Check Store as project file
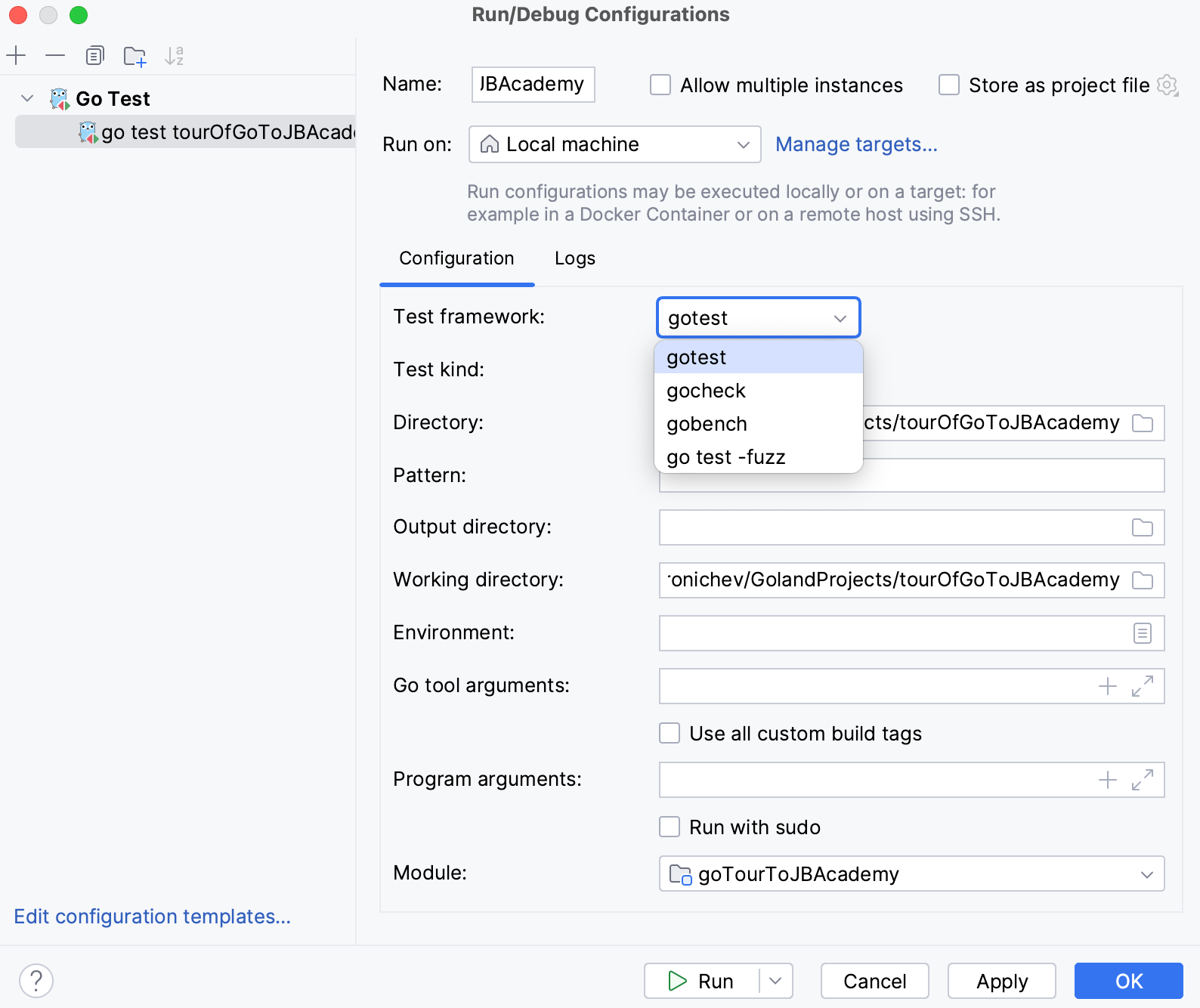Image resolution: width=1200 pixels, height=1008 pixels. click(x=949, y=85)
